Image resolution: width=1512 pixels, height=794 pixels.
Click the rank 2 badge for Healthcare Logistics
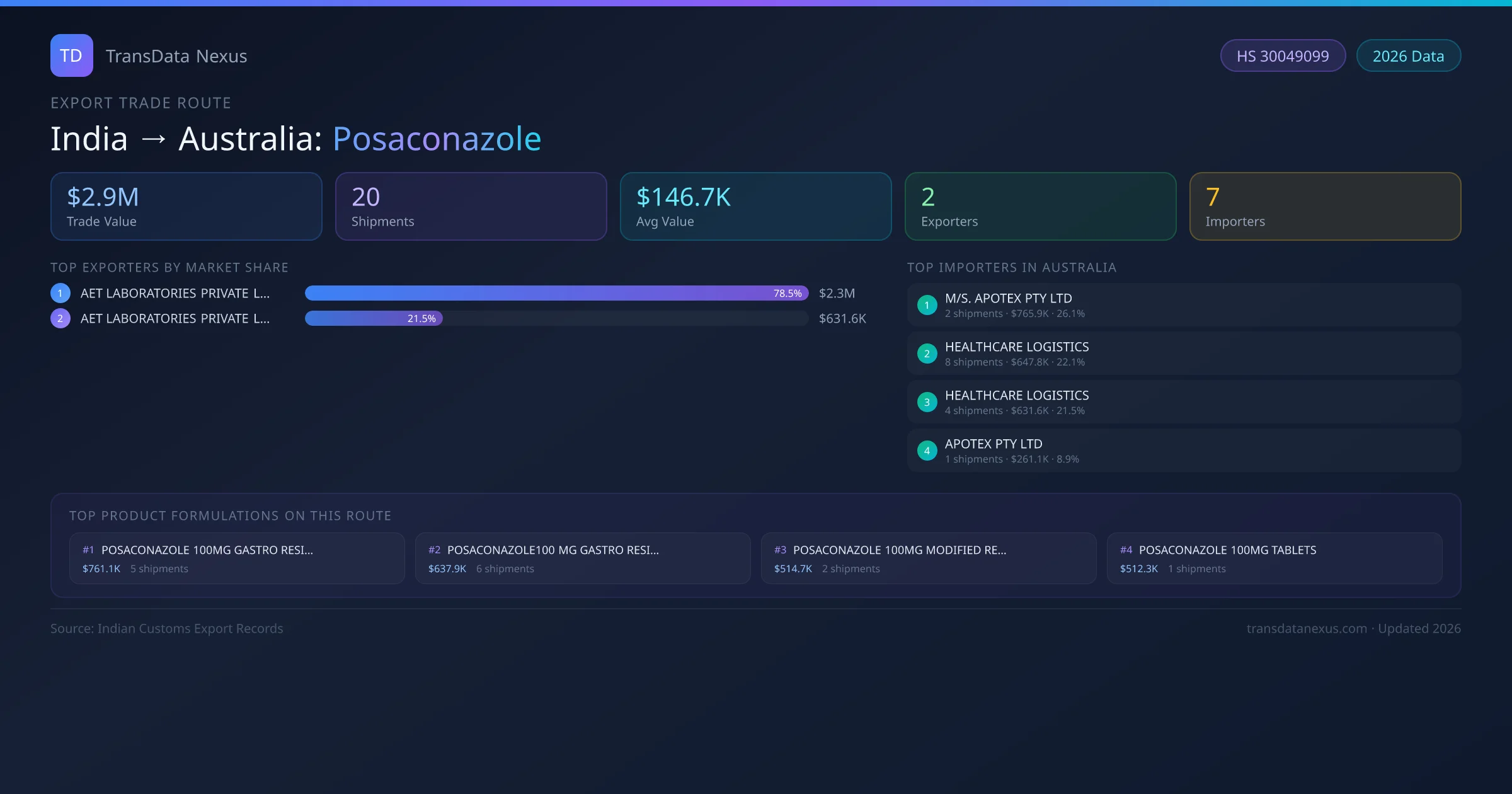pos(927,354)
